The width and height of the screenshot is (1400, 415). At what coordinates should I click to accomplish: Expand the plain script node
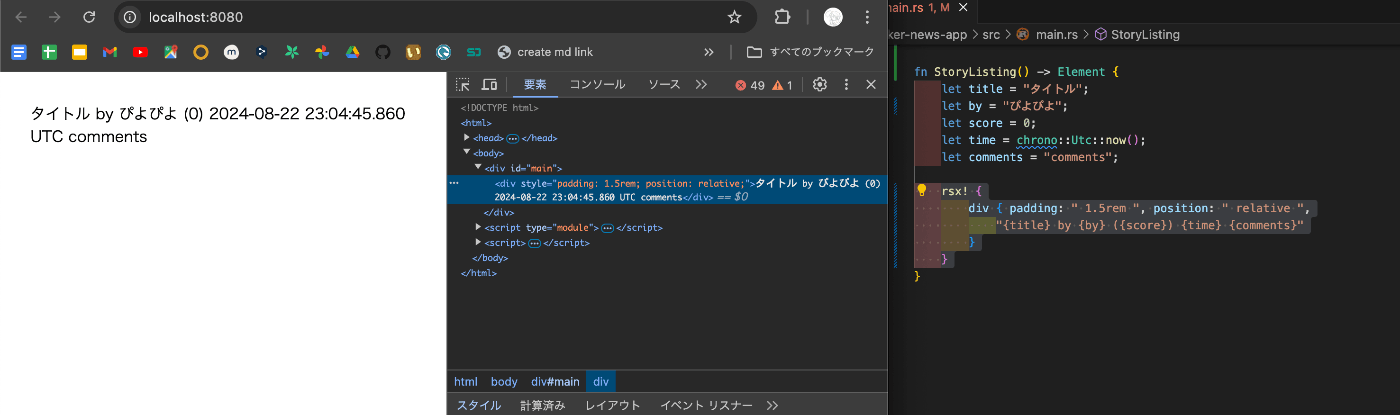click(477, 242)
